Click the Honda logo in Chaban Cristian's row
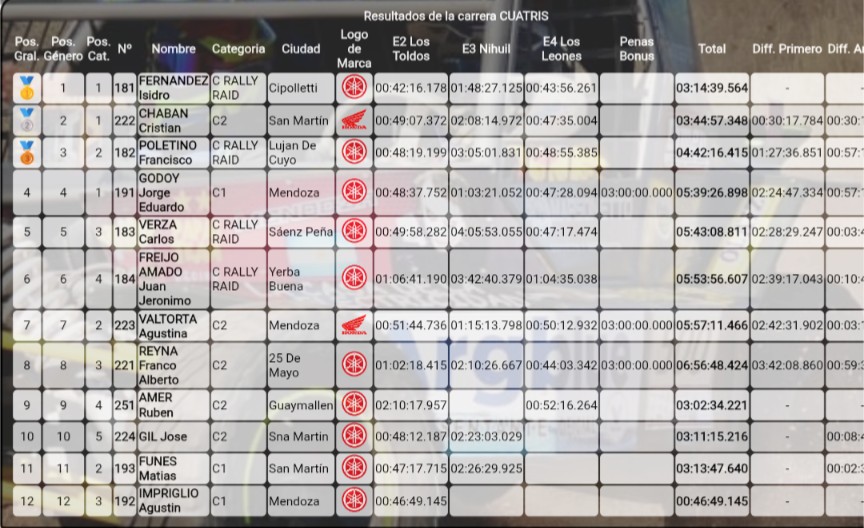 354,121
